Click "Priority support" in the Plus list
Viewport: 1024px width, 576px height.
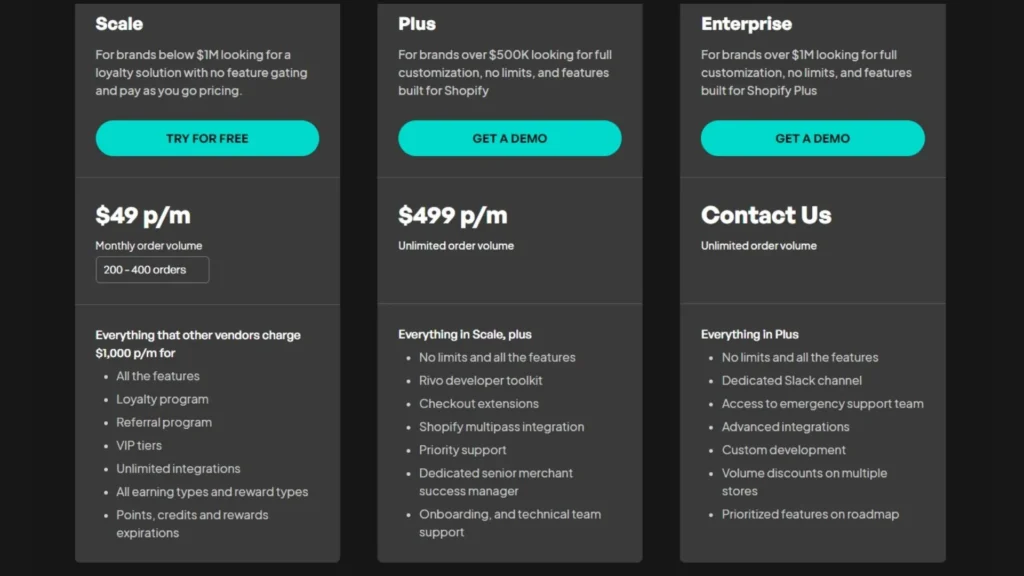click(x=462, y=450)
